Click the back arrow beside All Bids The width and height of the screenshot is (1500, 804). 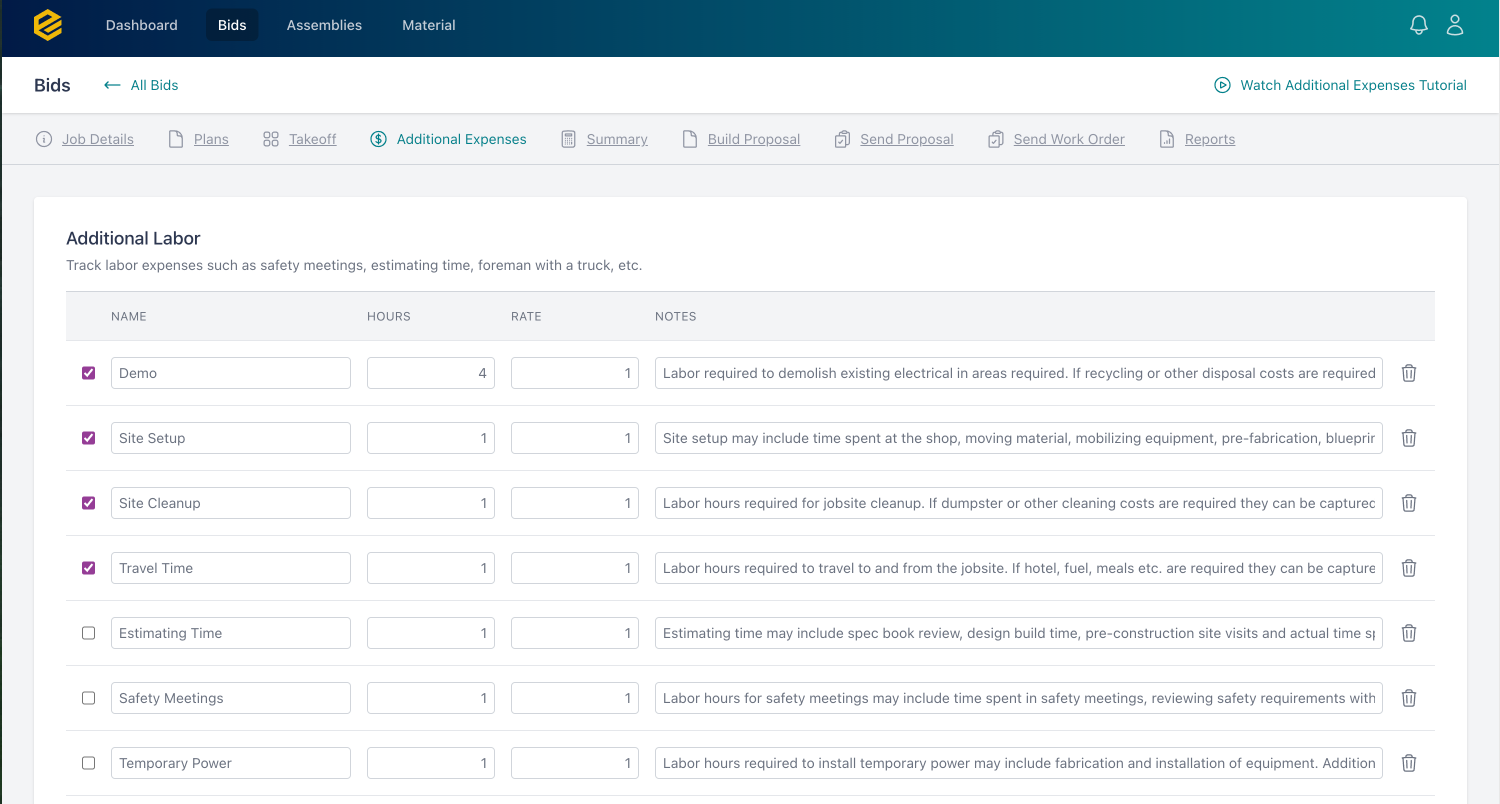(112, 85)
